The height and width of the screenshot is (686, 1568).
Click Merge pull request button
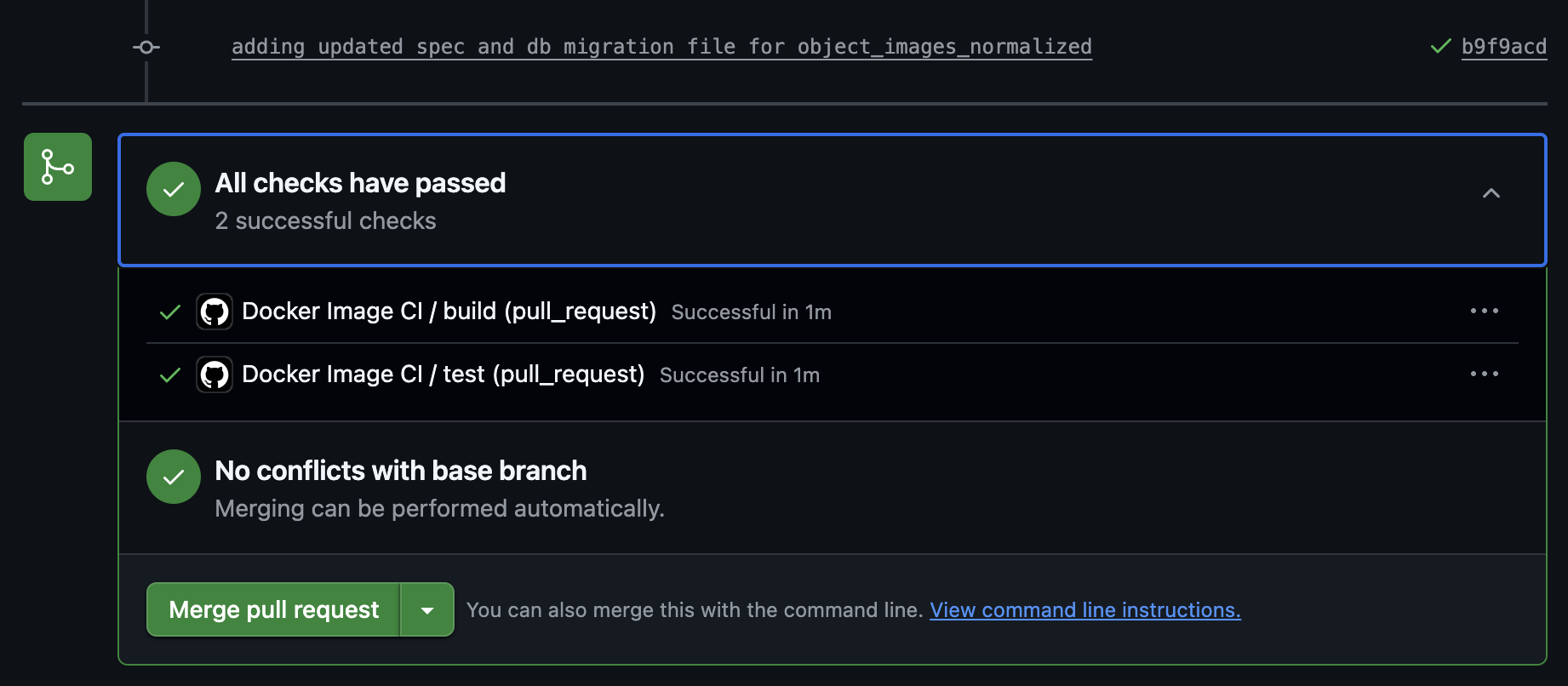pyautogui.click(x=273, y=609)
